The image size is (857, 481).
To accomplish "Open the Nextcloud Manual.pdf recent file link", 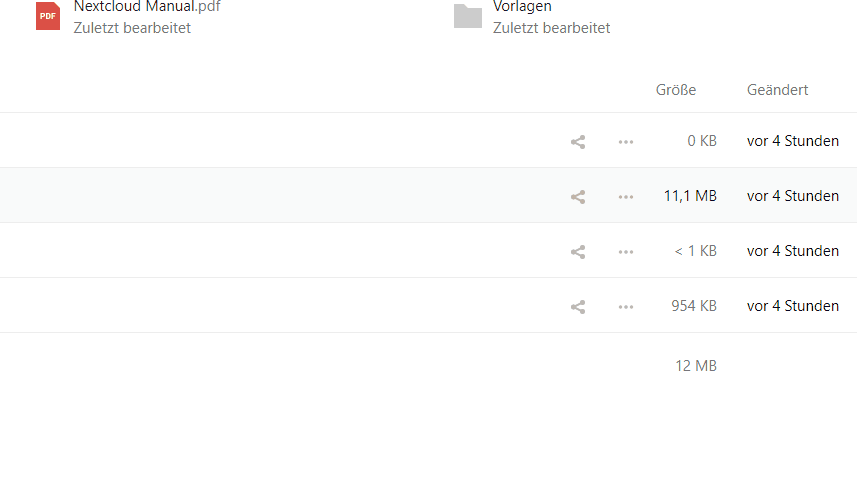I will pyautogui.click(x=147, y=7).
